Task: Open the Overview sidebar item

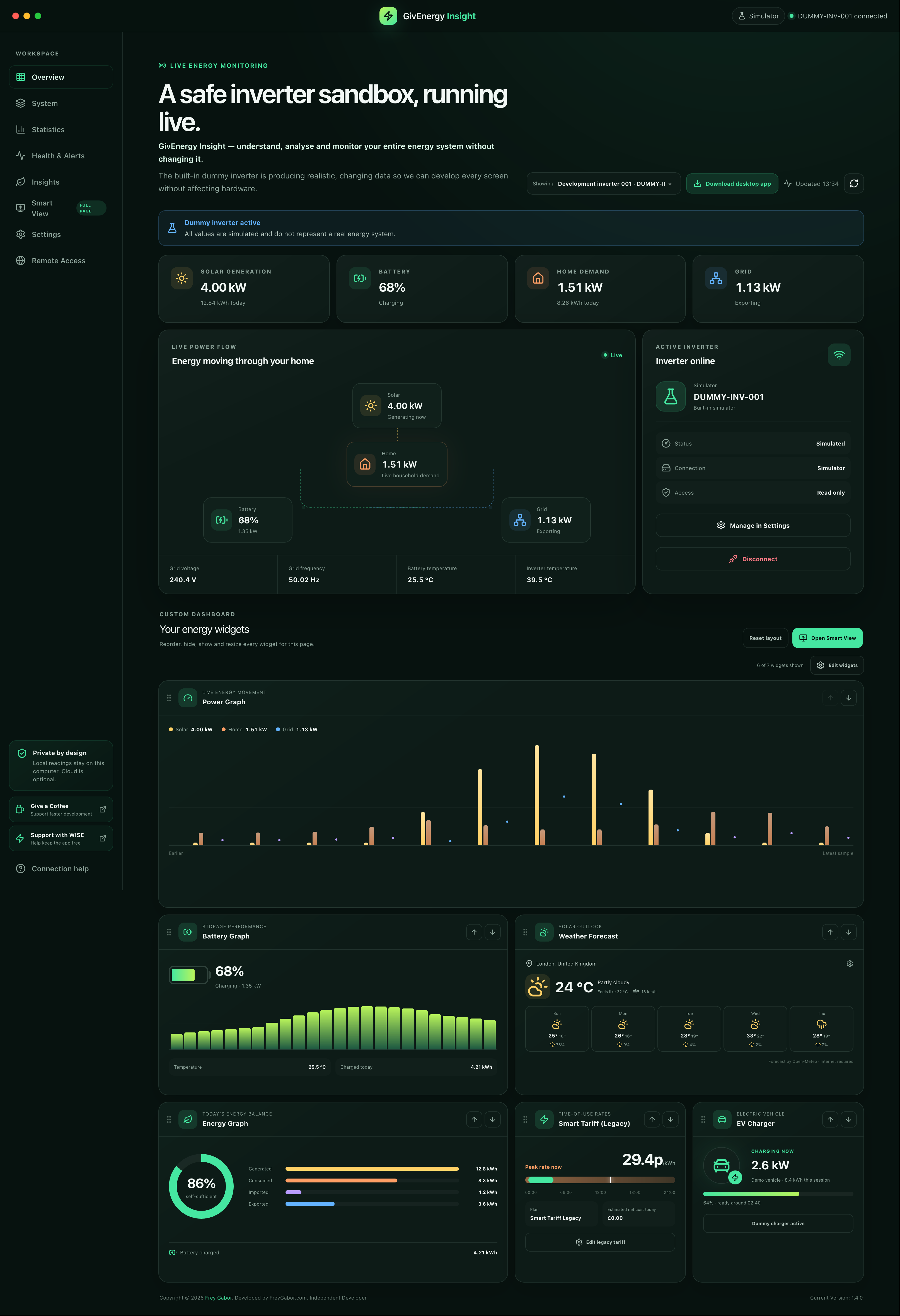Action: (x=61, y=77)
